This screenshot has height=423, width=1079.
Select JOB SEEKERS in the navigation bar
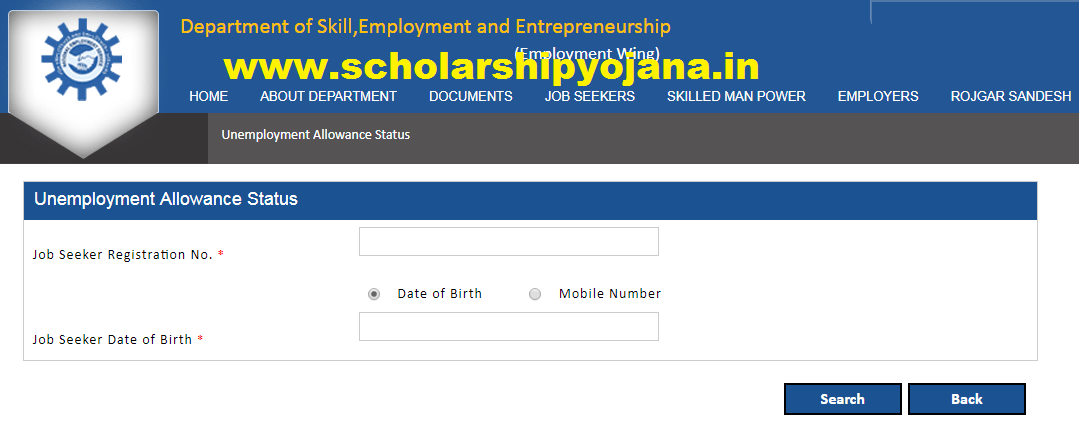pyautogui.click(x=589, y=96)
